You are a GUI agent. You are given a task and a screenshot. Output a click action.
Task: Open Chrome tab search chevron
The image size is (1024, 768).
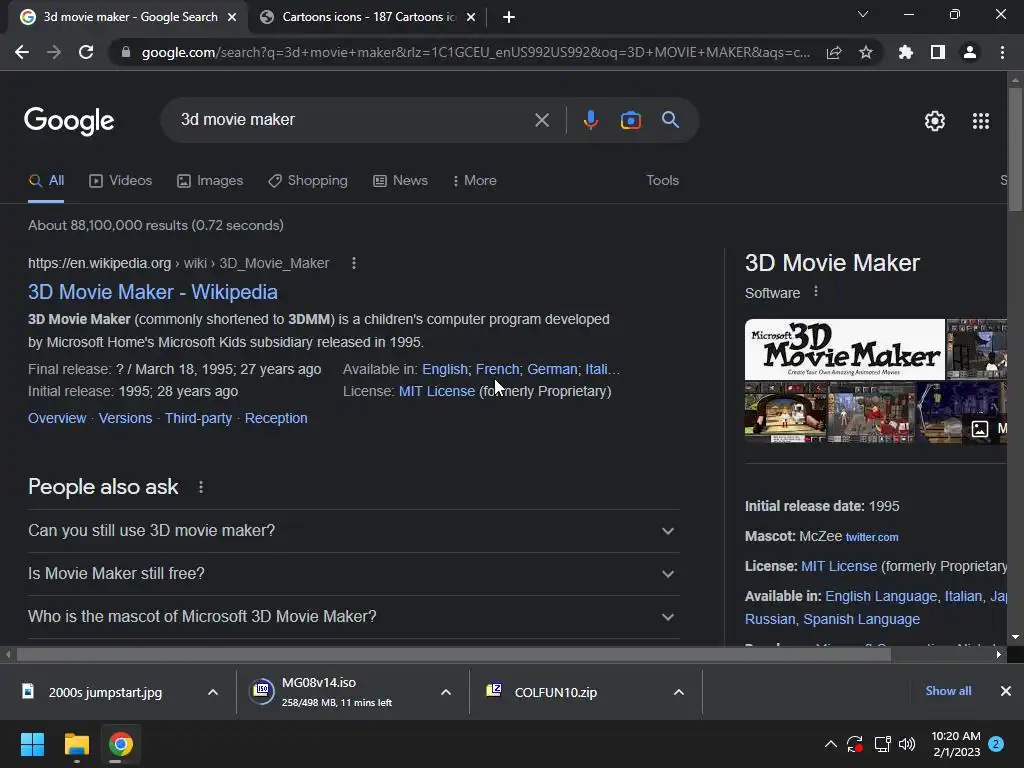(863, 14)
